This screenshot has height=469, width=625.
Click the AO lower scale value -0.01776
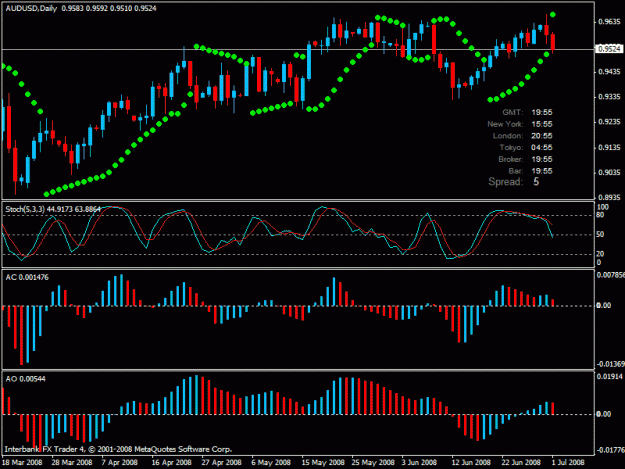coord(610,450)
